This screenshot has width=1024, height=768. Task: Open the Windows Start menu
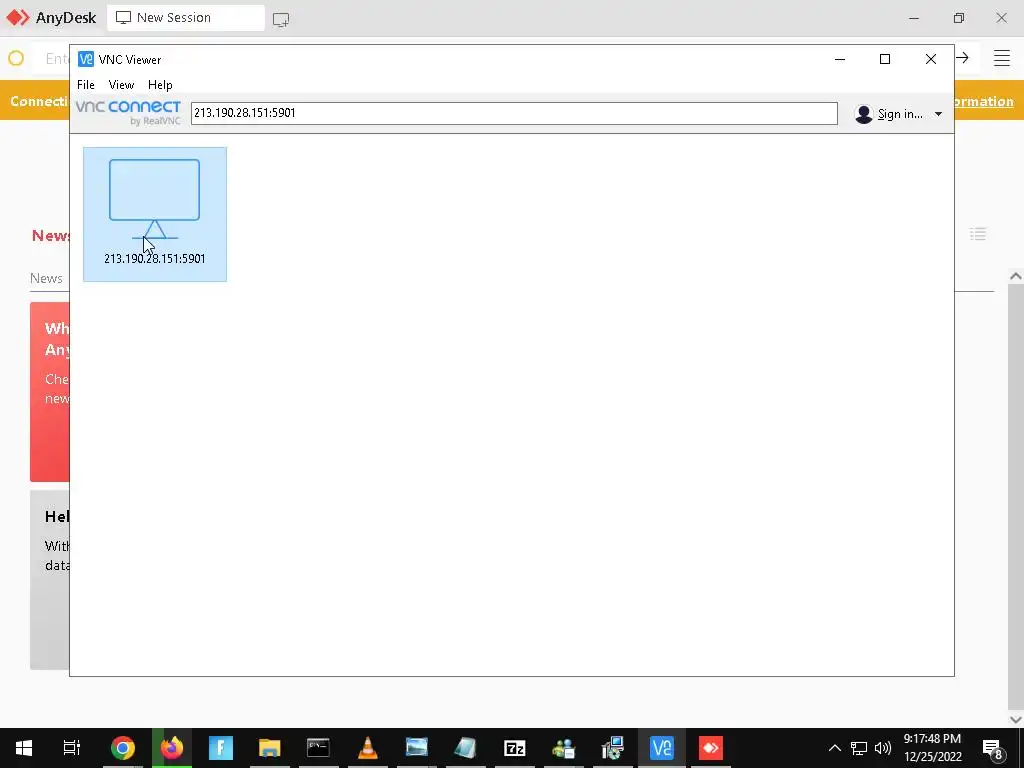click(x=24, y=748)
